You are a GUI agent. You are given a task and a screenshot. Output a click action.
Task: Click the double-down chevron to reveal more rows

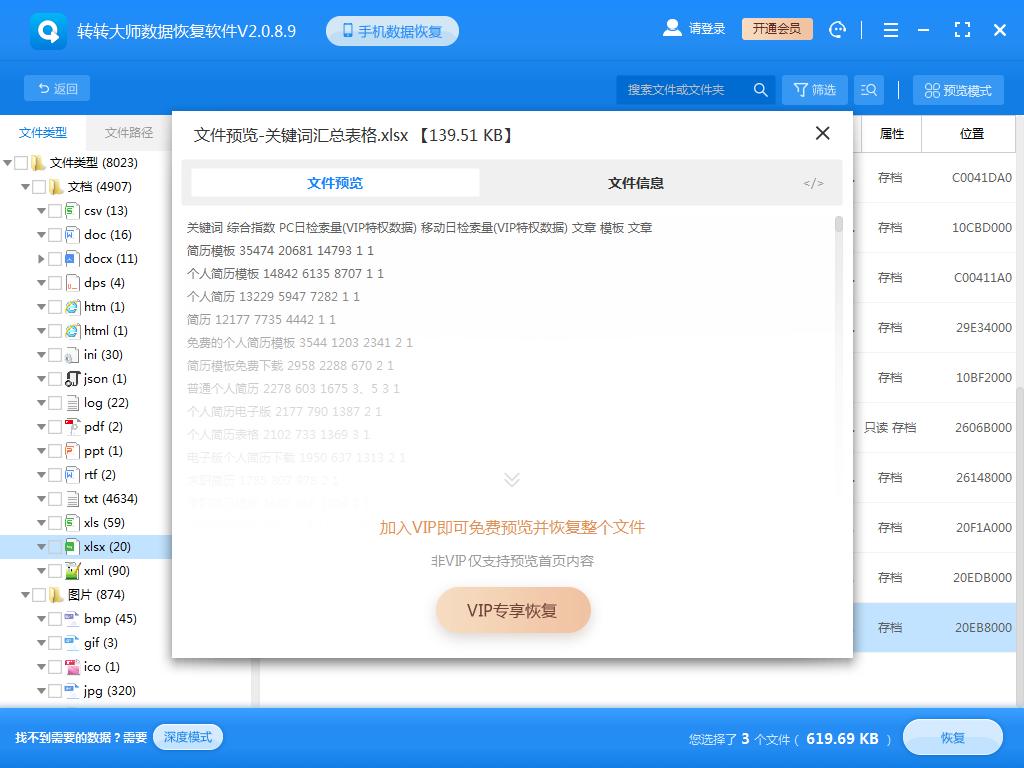pyautogui.click(x=512, y=479)
